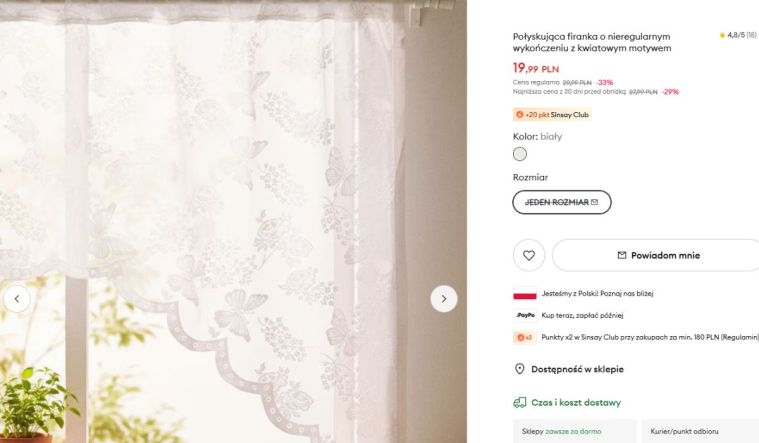Click the delivery truck icon
The image size is (759, 443).
coord(519,402)
